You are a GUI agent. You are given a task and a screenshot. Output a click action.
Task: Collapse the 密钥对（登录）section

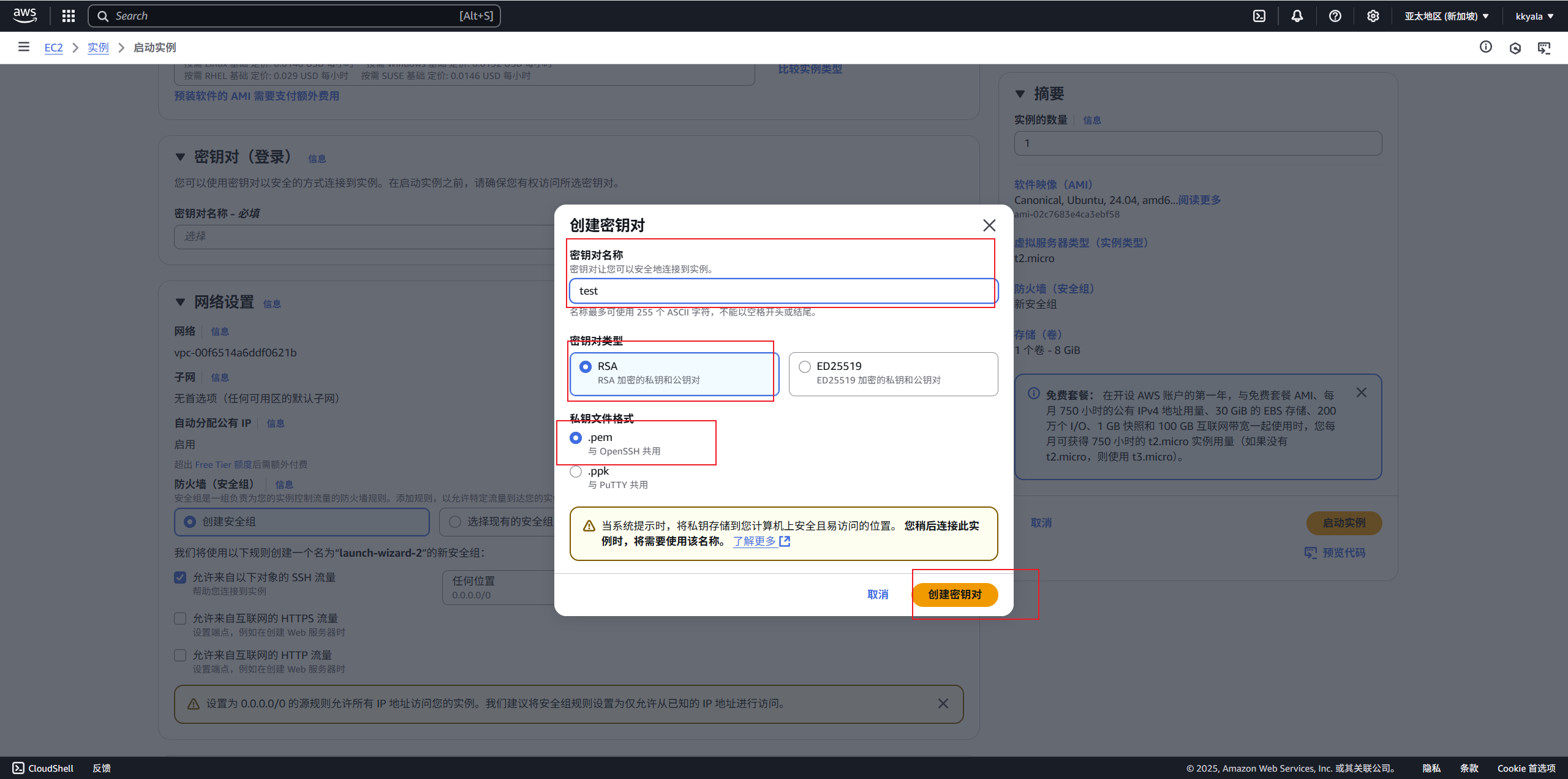click(x=180, y=157)
